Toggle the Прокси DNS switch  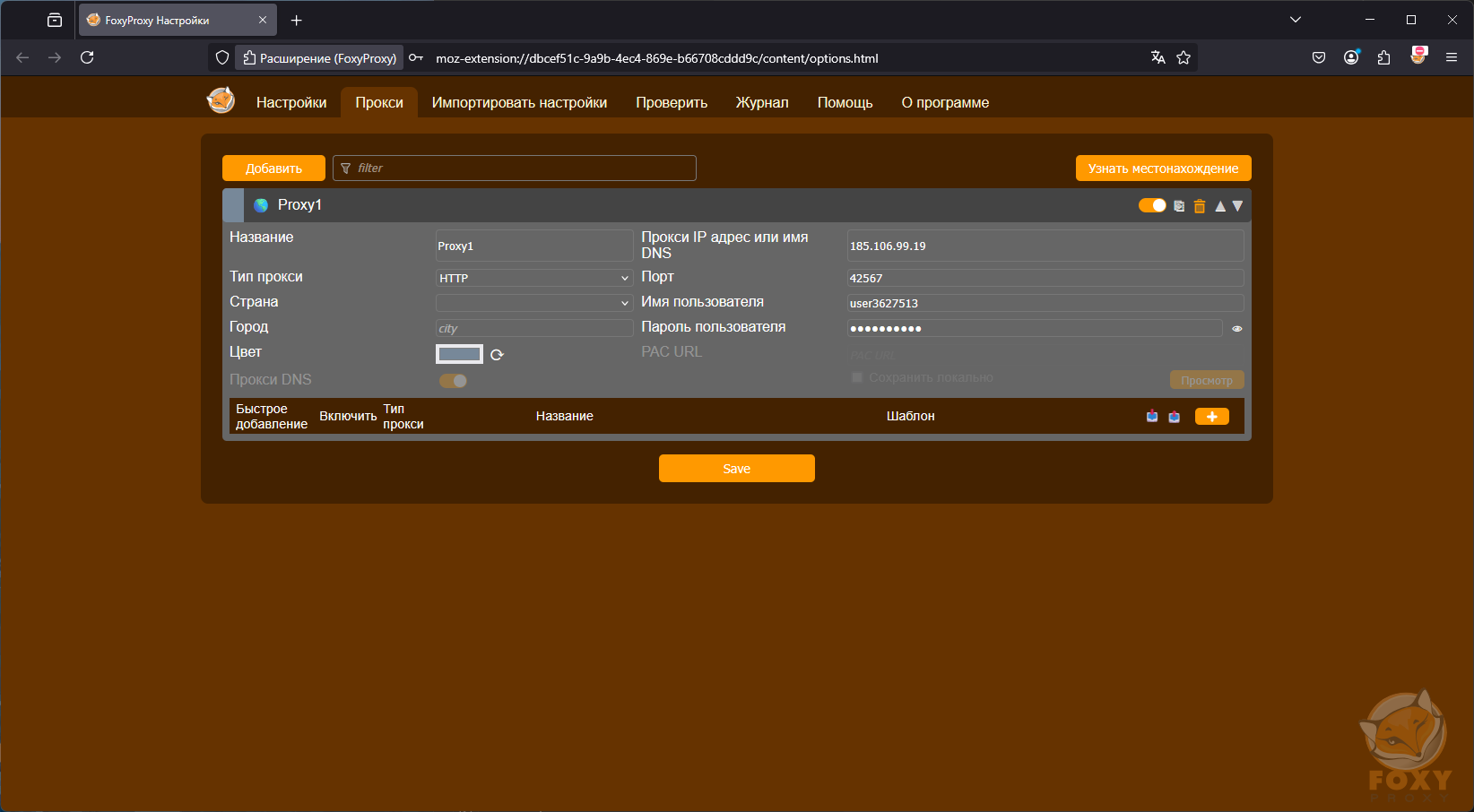453,381
